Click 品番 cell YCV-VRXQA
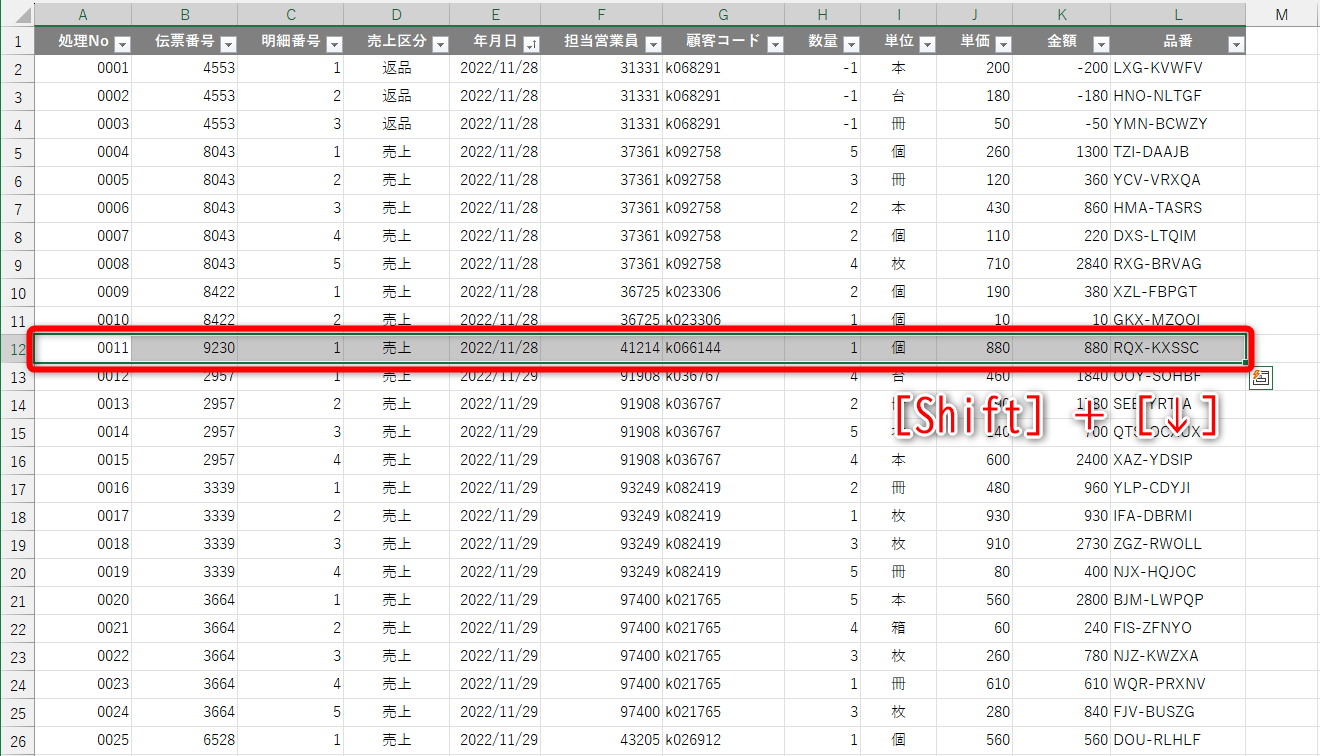Image resolution: width=1320 pixels, height=756 pixels. pyautogui.click(x=1179, y=180)
